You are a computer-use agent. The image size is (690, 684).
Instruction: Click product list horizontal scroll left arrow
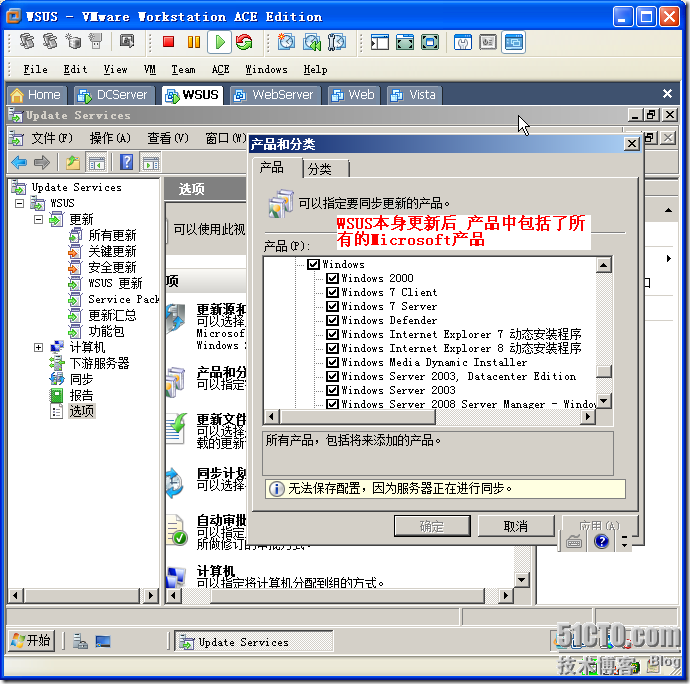(272, 416)
